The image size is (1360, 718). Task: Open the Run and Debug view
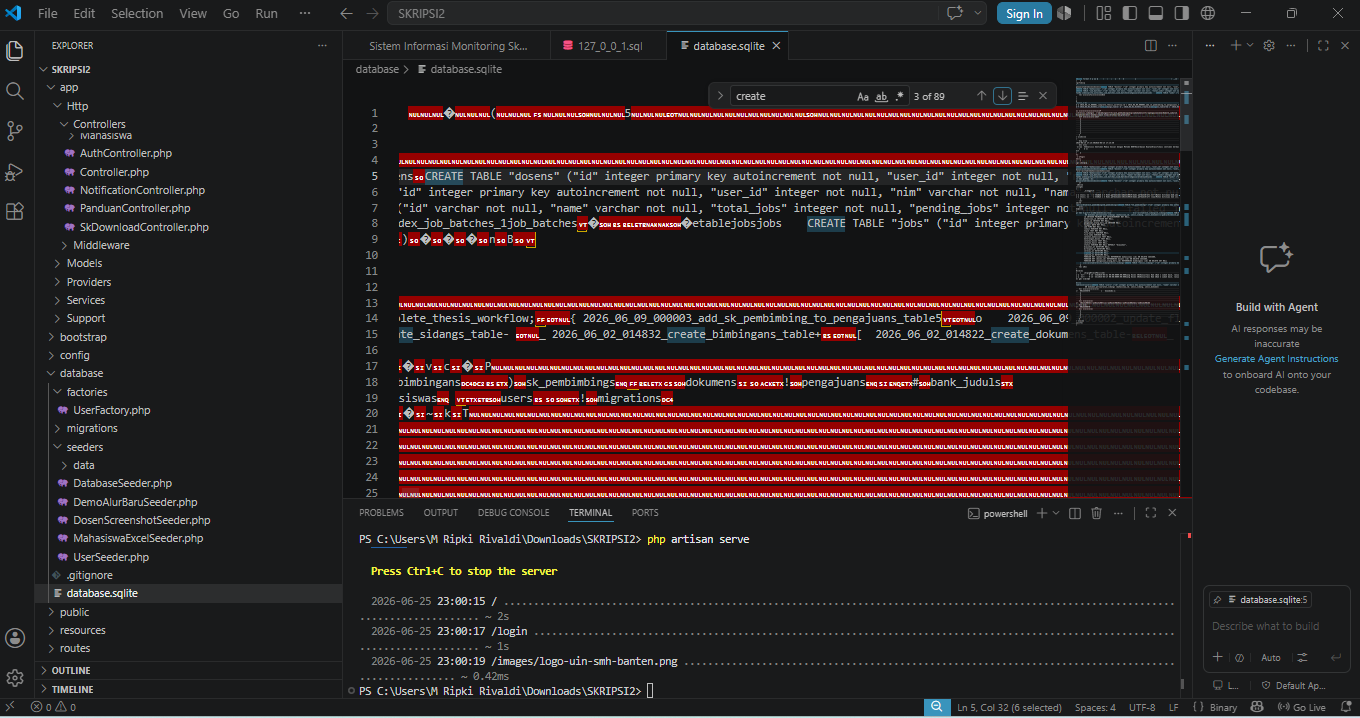15,171
